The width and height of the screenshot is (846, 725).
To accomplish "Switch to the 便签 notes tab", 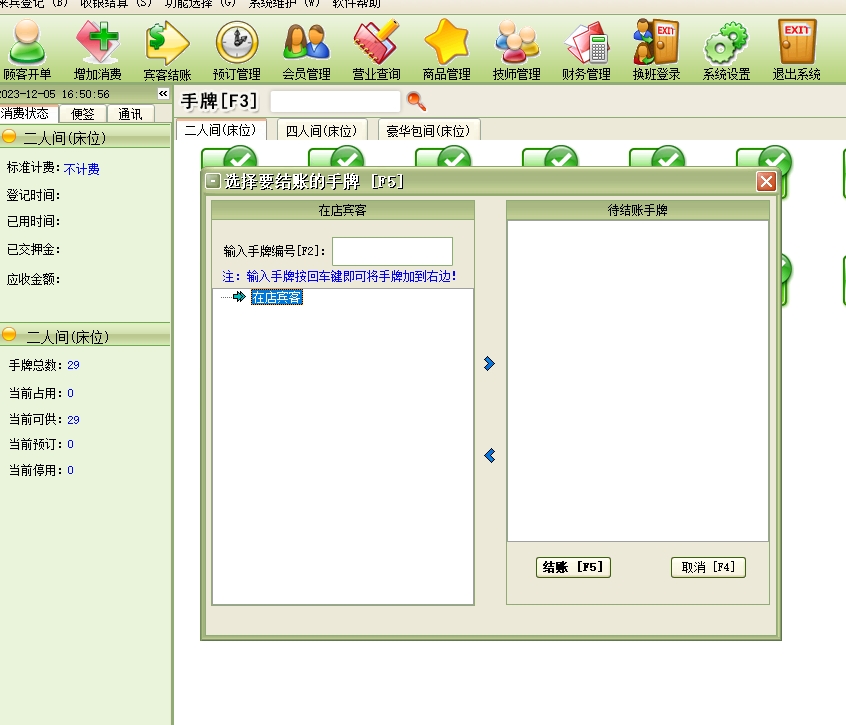I will click(82, 114).
